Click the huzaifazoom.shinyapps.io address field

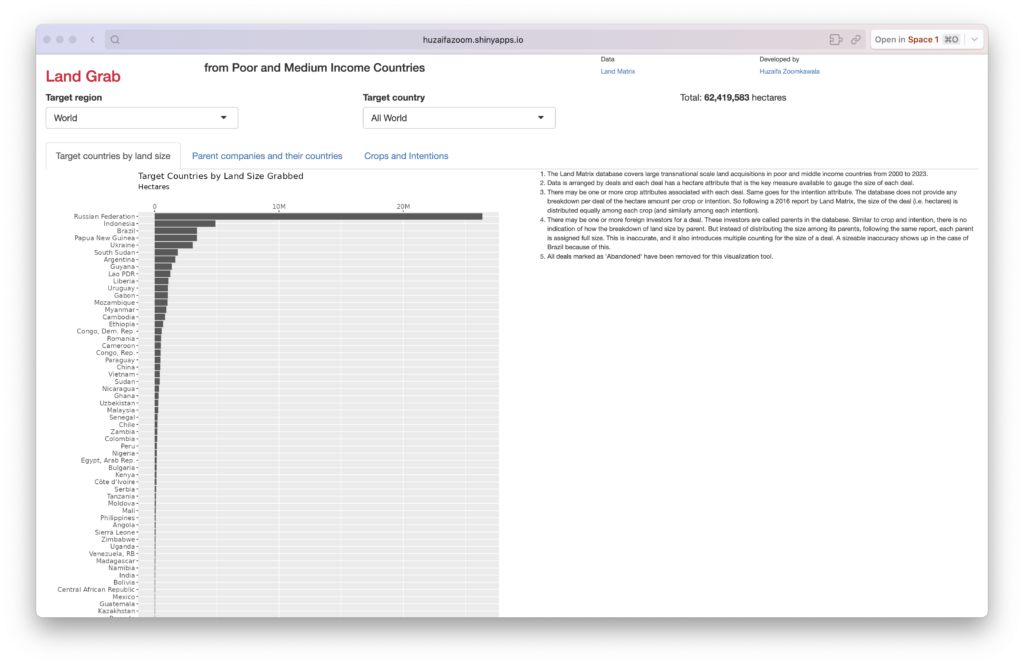point(472,40)
